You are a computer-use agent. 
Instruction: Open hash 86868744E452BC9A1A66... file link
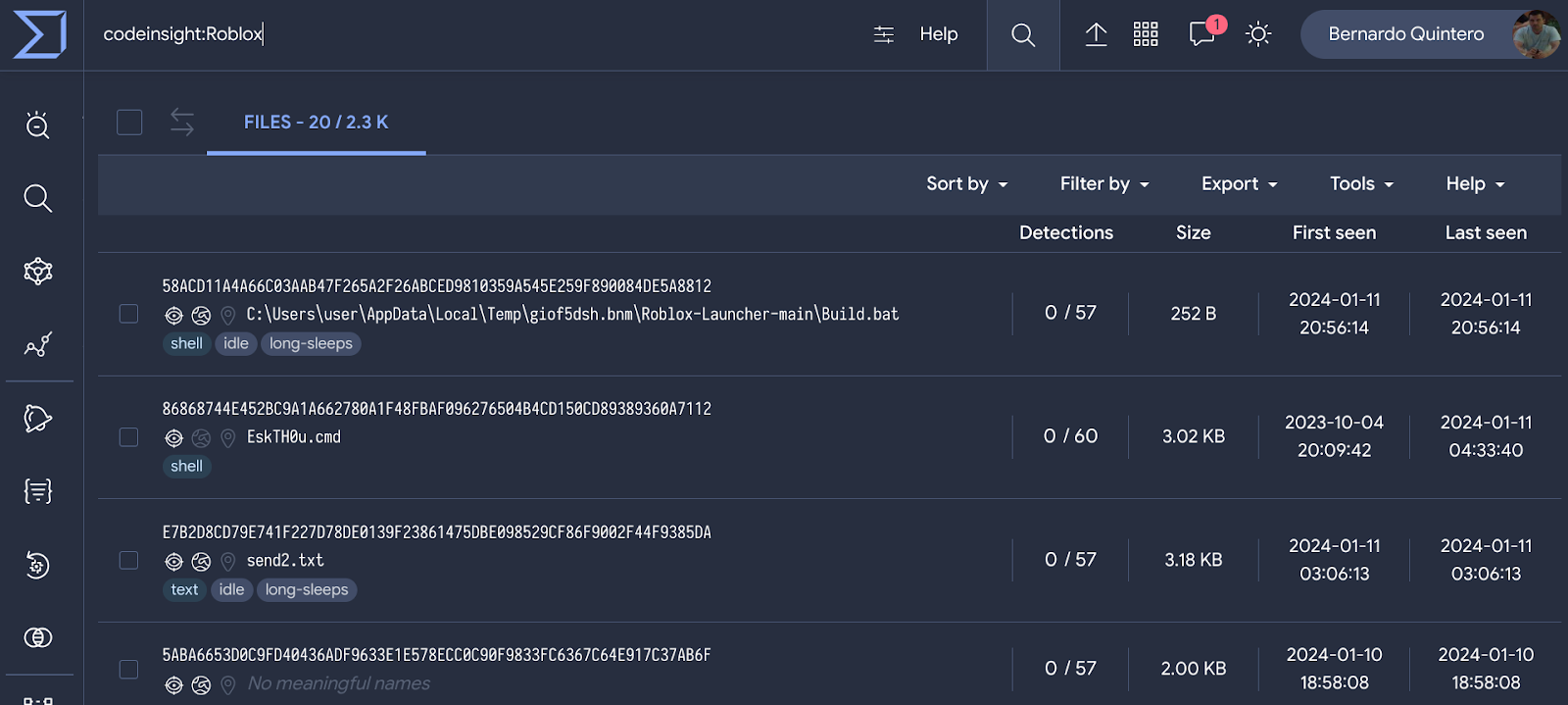pos(437,409)
